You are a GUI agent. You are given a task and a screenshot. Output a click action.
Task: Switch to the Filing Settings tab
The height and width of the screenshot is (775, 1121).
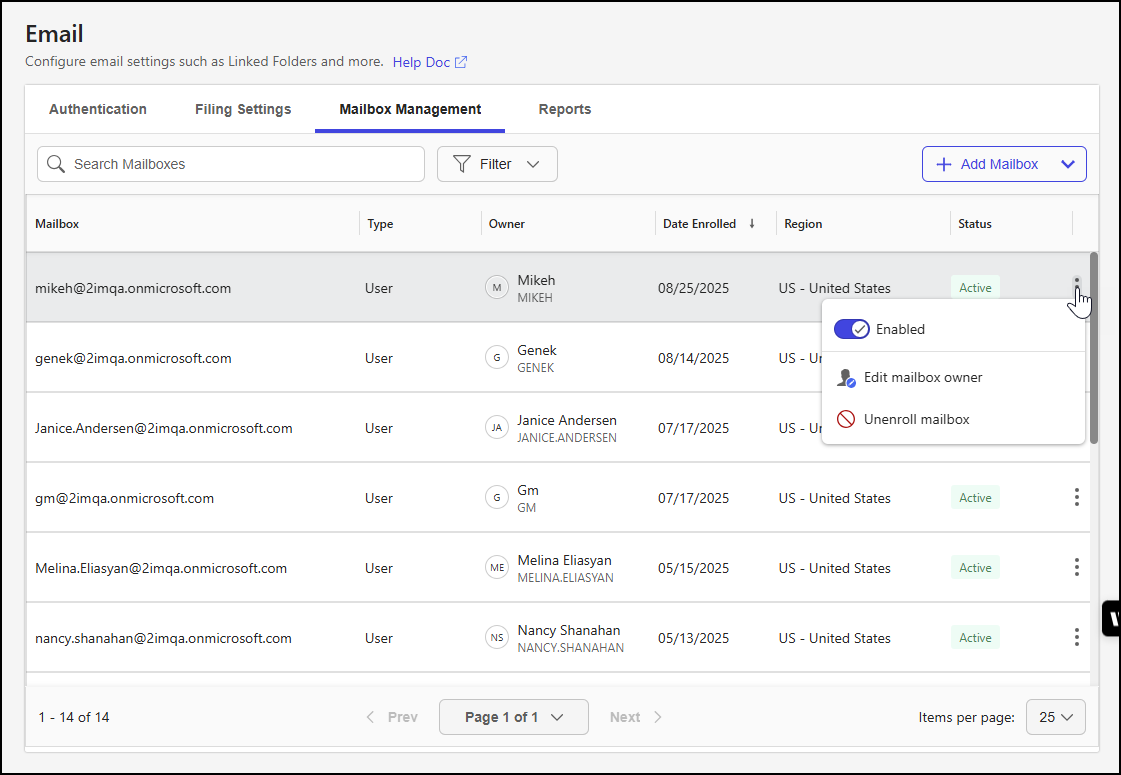(x=243, y=109)
